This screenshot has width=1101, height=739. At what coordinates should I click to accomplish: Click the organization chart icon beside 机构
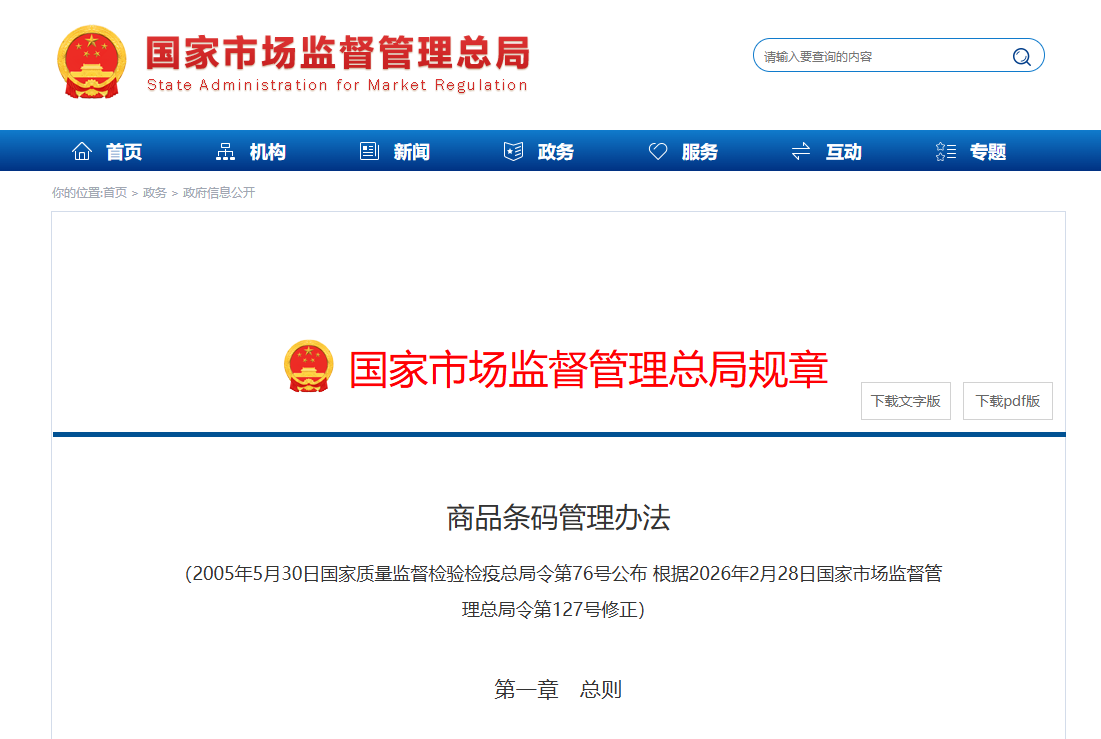click(x=225, y=151)
